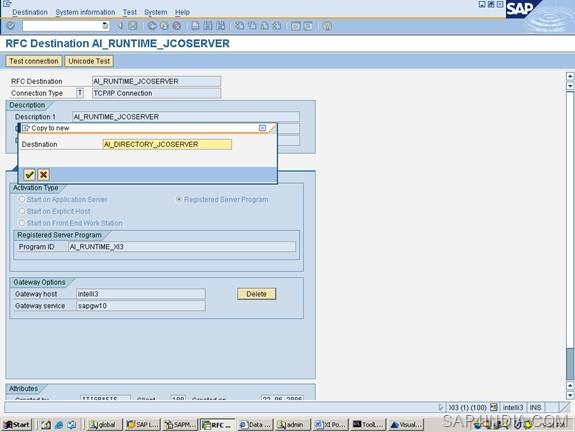This screenshot has height=432, width=575.
Task: Click the green Back arrow icon
Action: coord(152,26)
